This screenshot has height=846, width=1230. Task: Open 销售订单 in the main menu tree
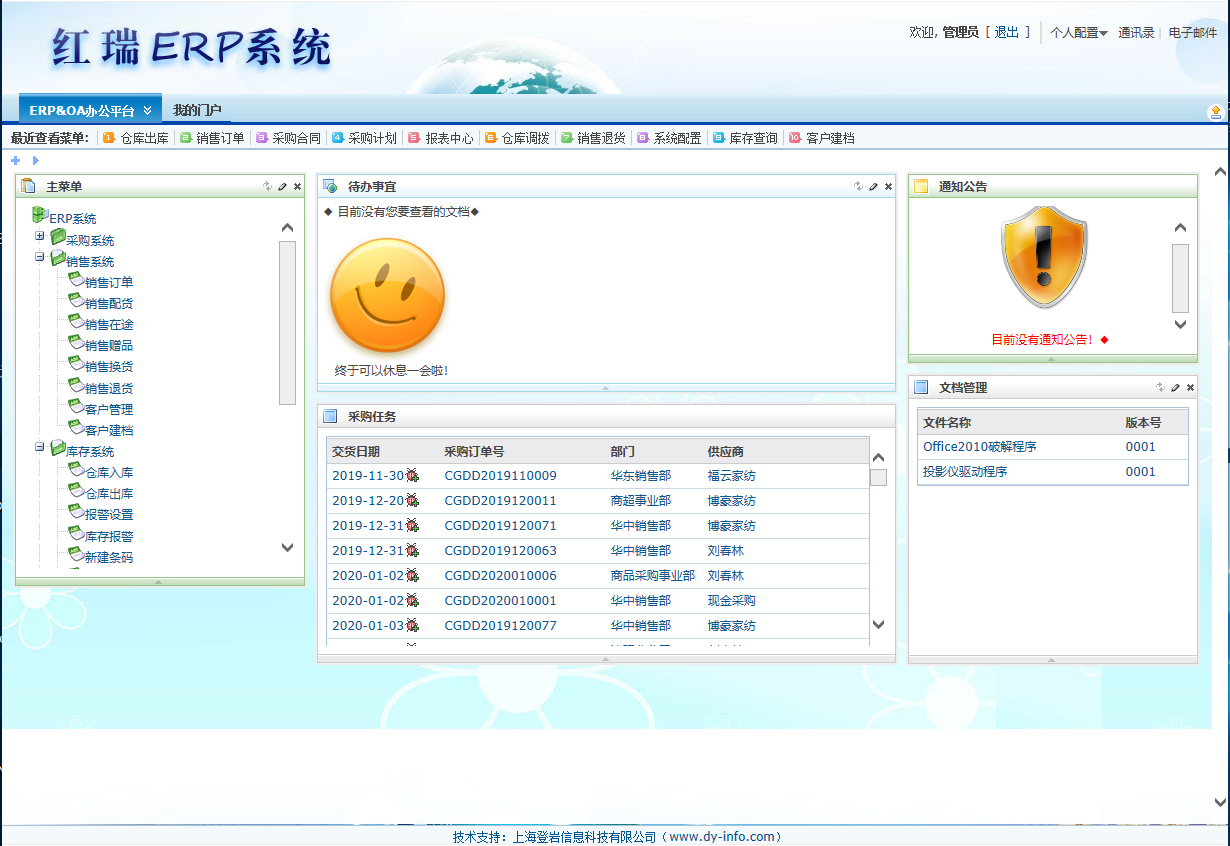pos(108,283)
